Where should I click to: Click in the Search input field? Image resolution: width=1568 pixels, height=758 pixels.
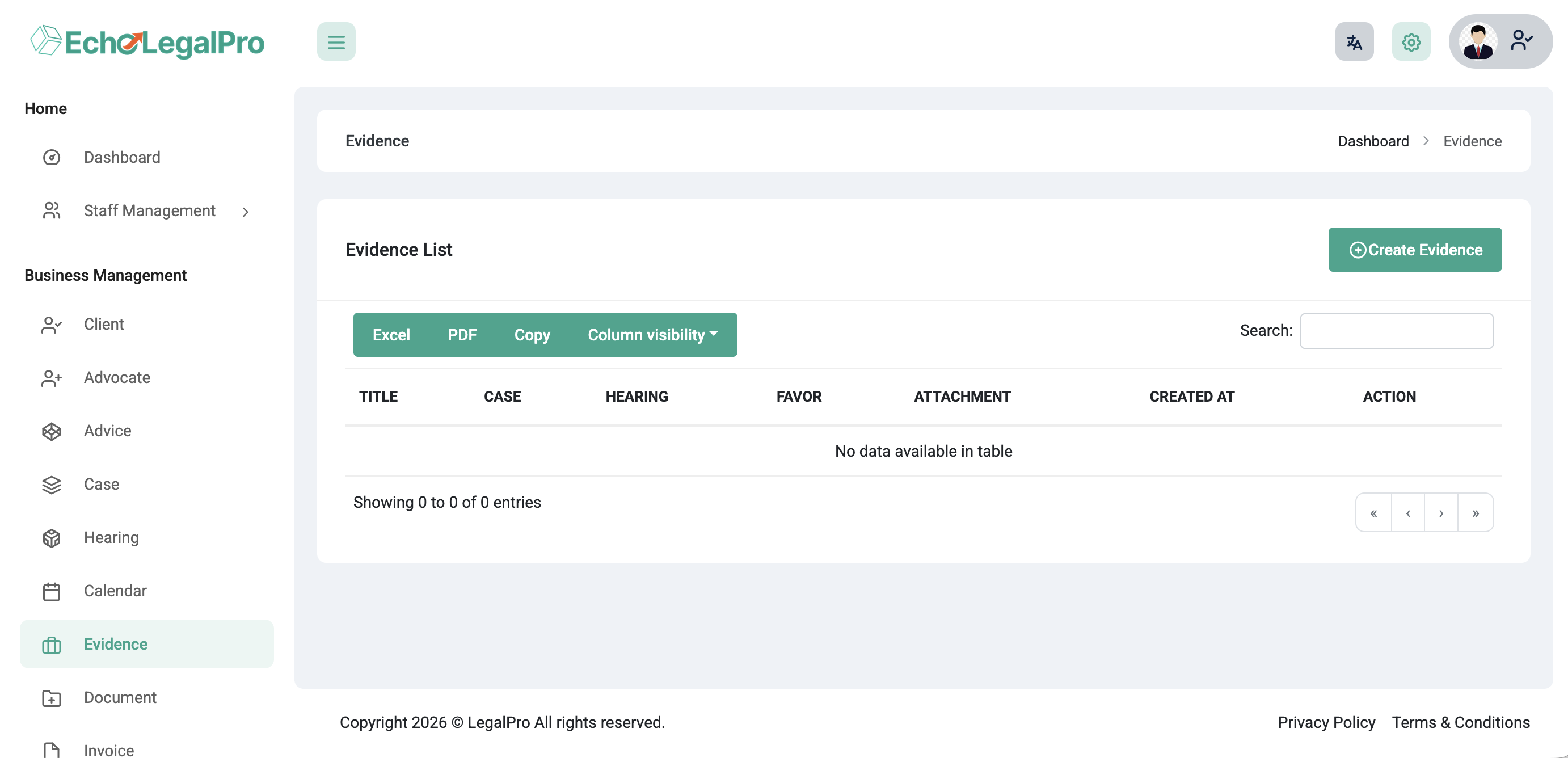(x=1396, y=331)
